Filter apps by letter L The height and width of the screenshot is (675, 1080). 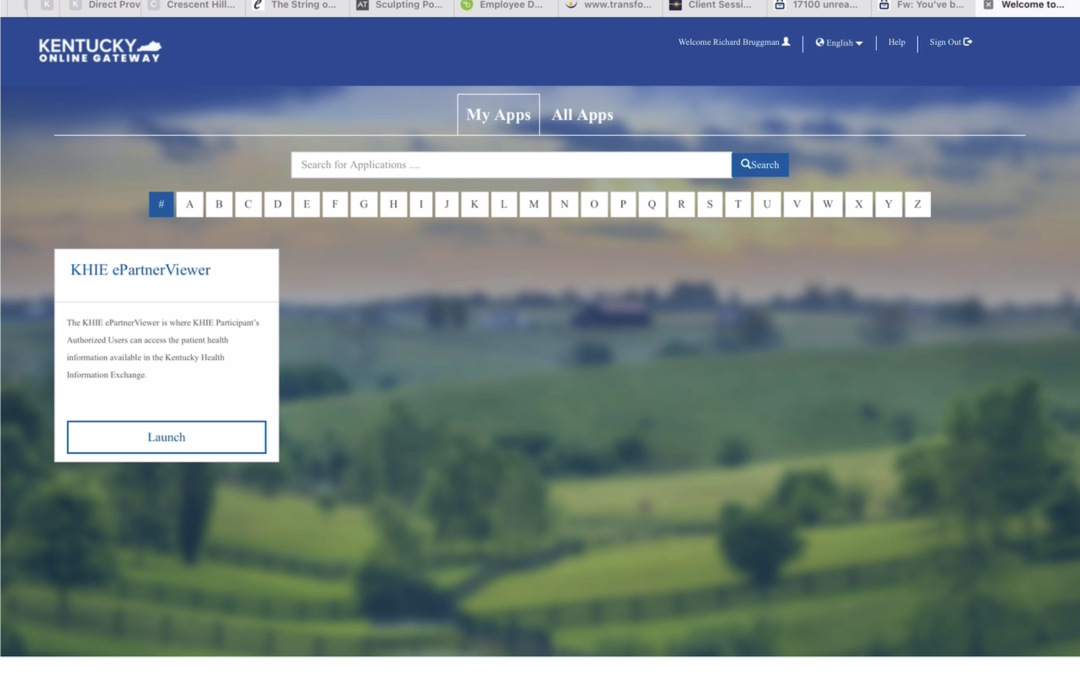[503, 204]
